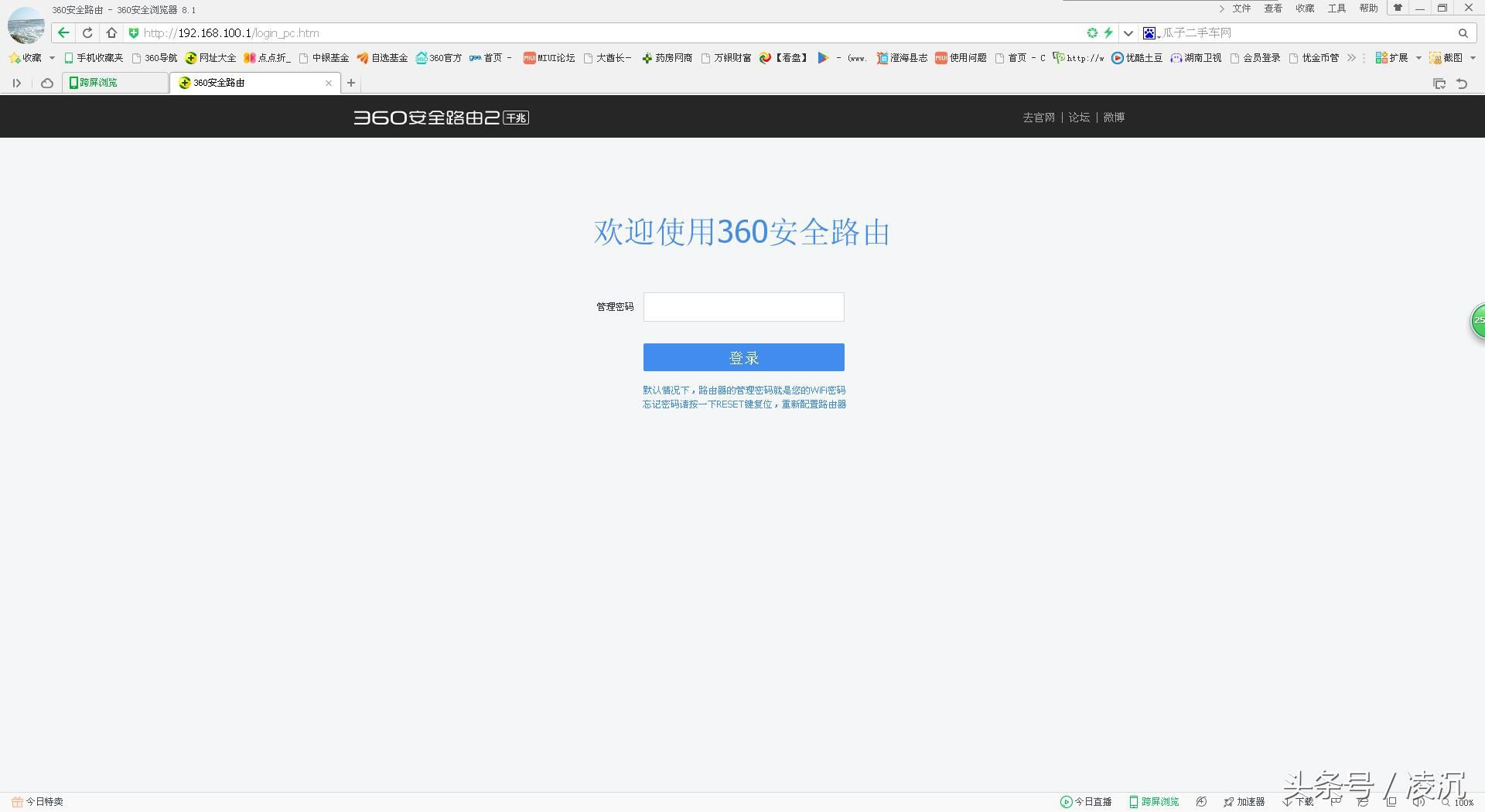This screenshot has height=812, width=1485.
Task: Open the 加速器 rocket tool
Action: tap(1244, 802)
